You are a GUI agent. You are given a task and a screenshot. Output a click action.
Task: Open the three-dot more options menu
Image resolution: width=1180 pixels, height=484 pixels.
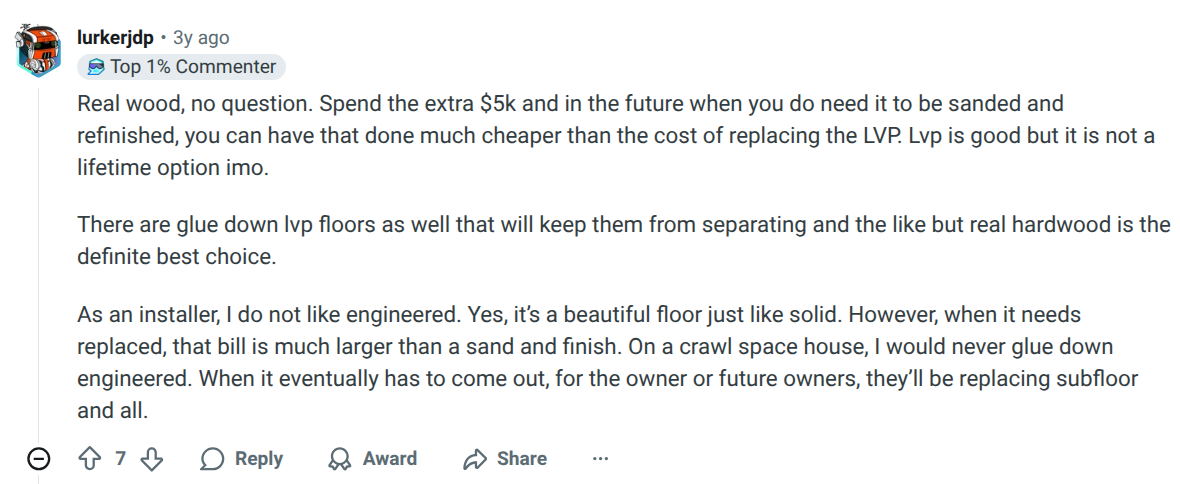600,459
